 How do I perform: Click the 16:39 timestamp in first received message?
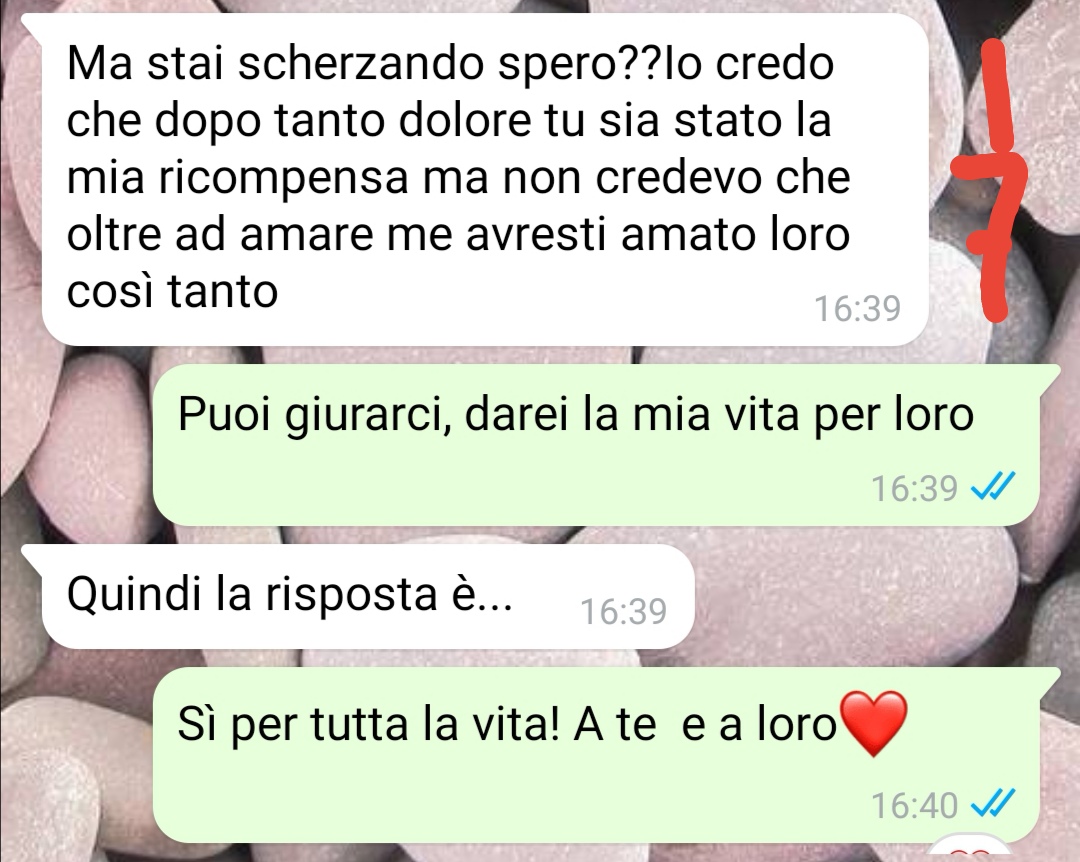coord(858,308)
